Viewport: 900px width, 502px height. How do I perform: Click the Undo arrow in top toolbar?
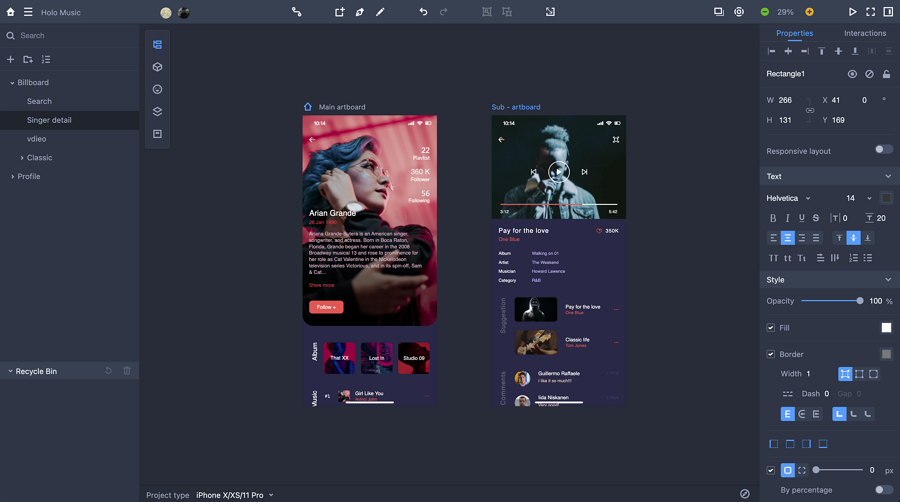[x=423, y=12]
